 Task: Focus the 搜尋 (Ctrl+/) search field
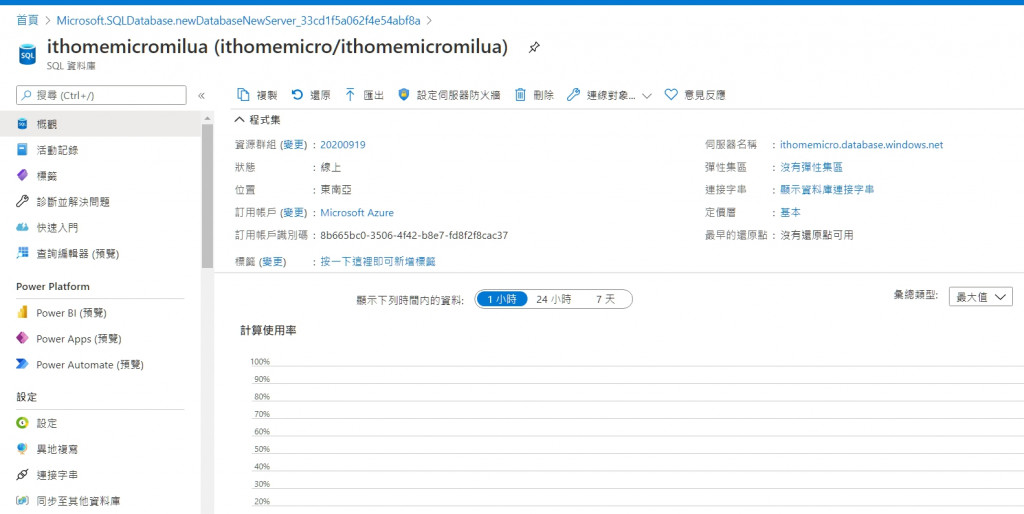tap(101, 95)
